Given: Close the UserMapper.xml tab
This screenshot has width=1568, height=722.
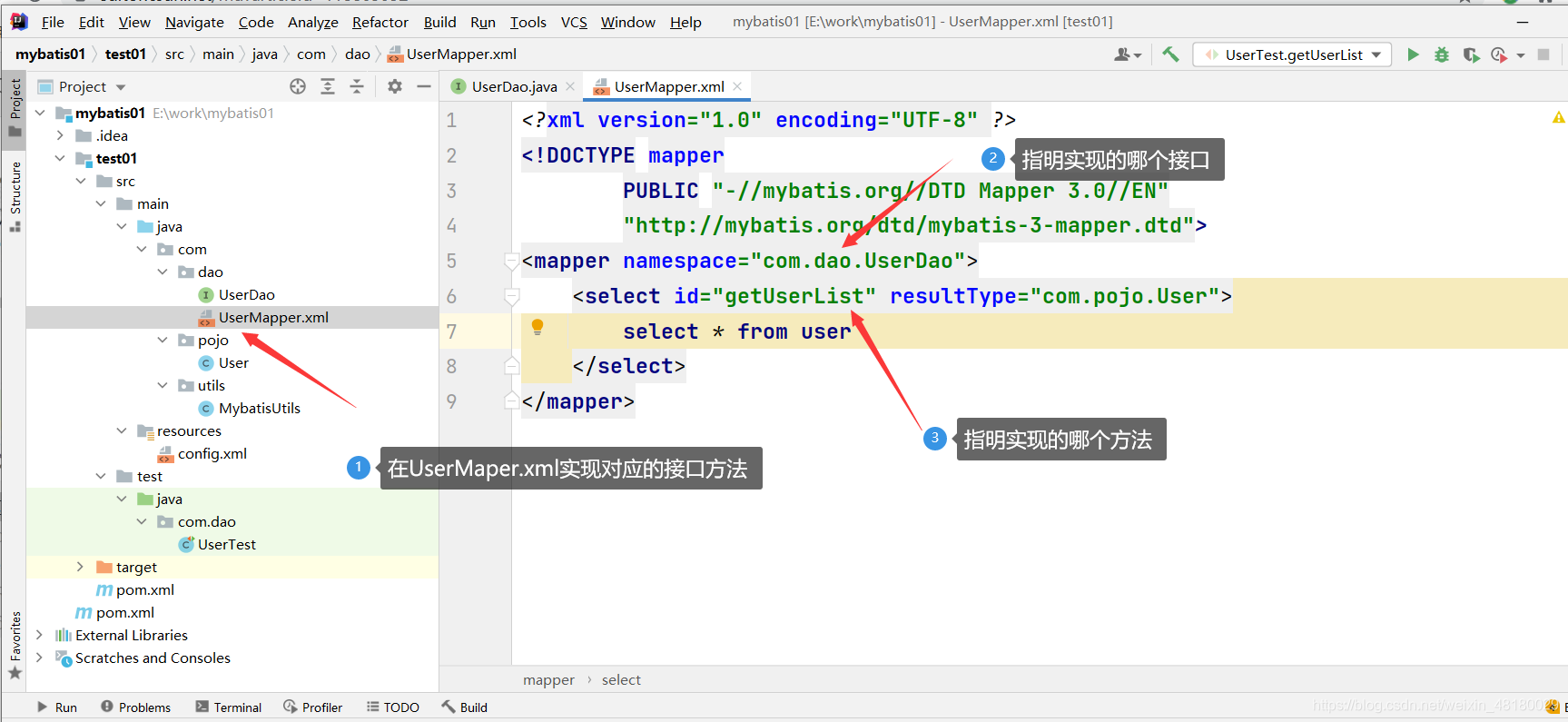Looking at the screenshot, I should pos(737,86).
